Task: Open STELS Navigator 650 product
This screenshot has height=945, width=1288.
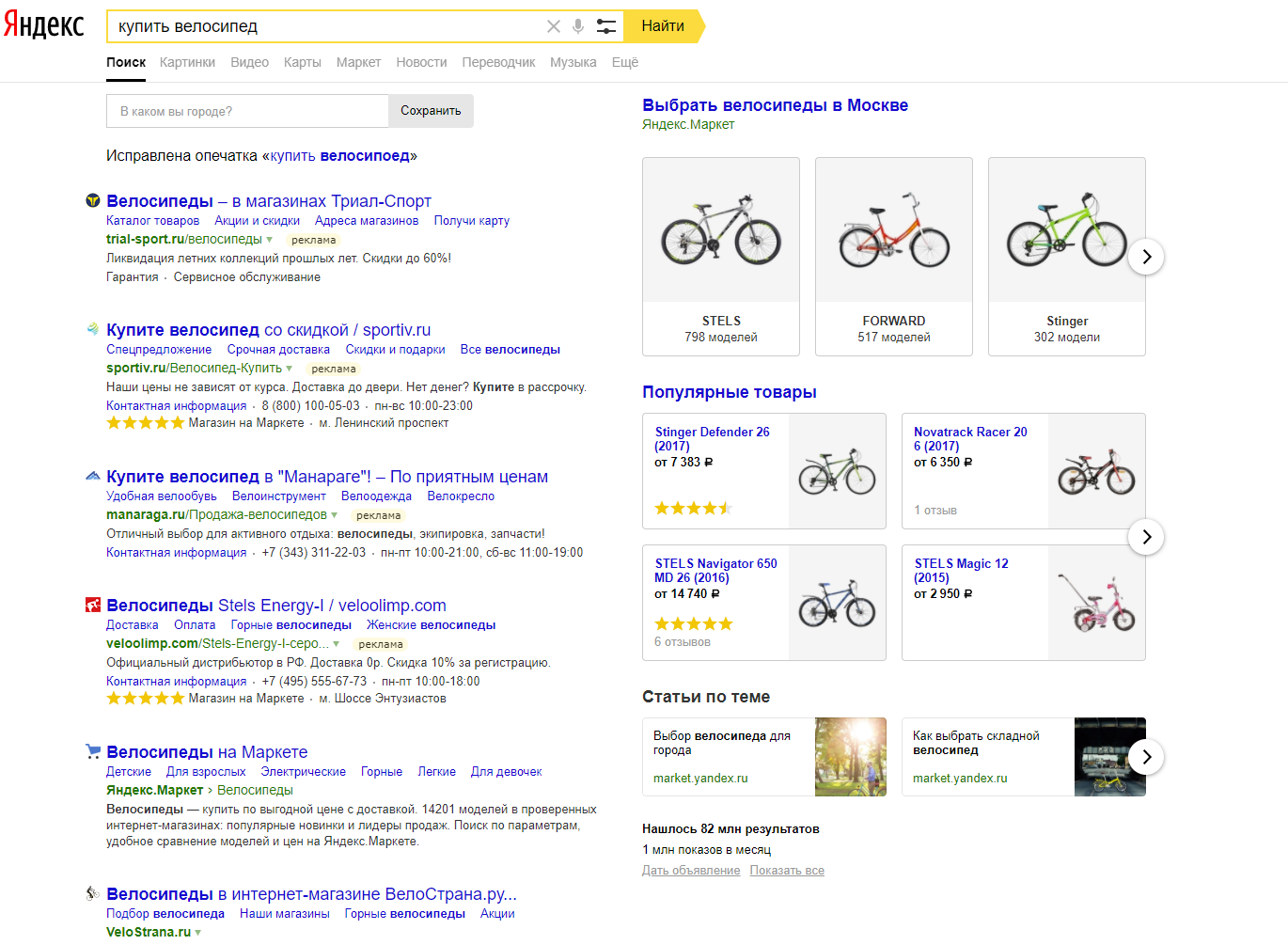Action: click(764, 603)
